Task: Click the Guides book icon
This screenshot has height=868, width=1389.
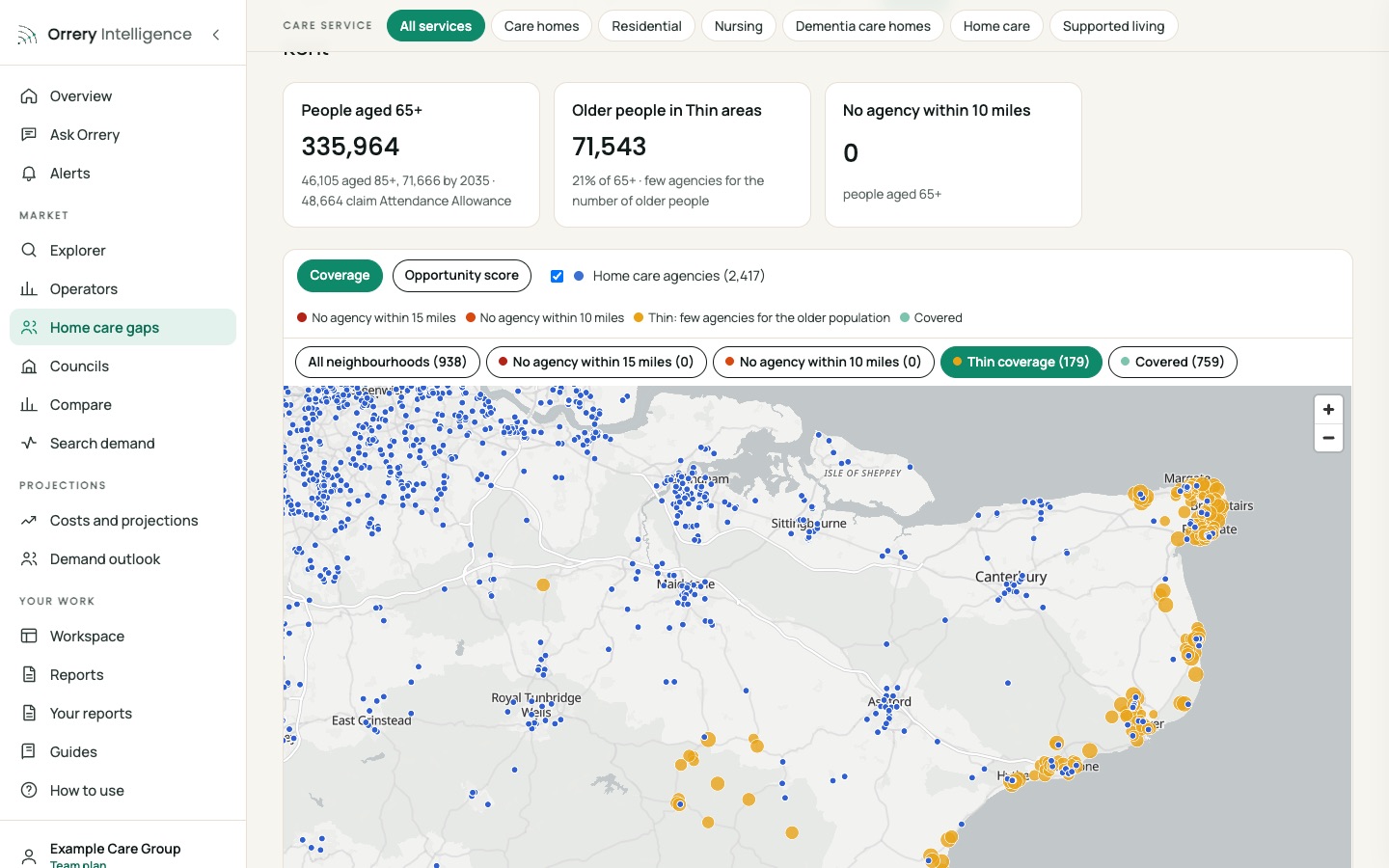Action: 29,752
